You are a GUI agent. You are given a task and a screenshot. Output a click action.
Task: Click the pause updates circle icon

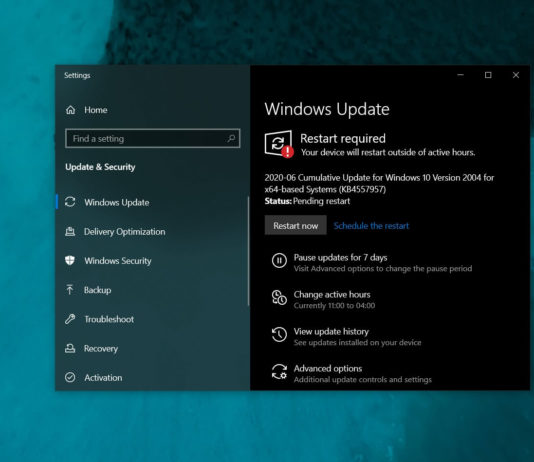[279, 261]
